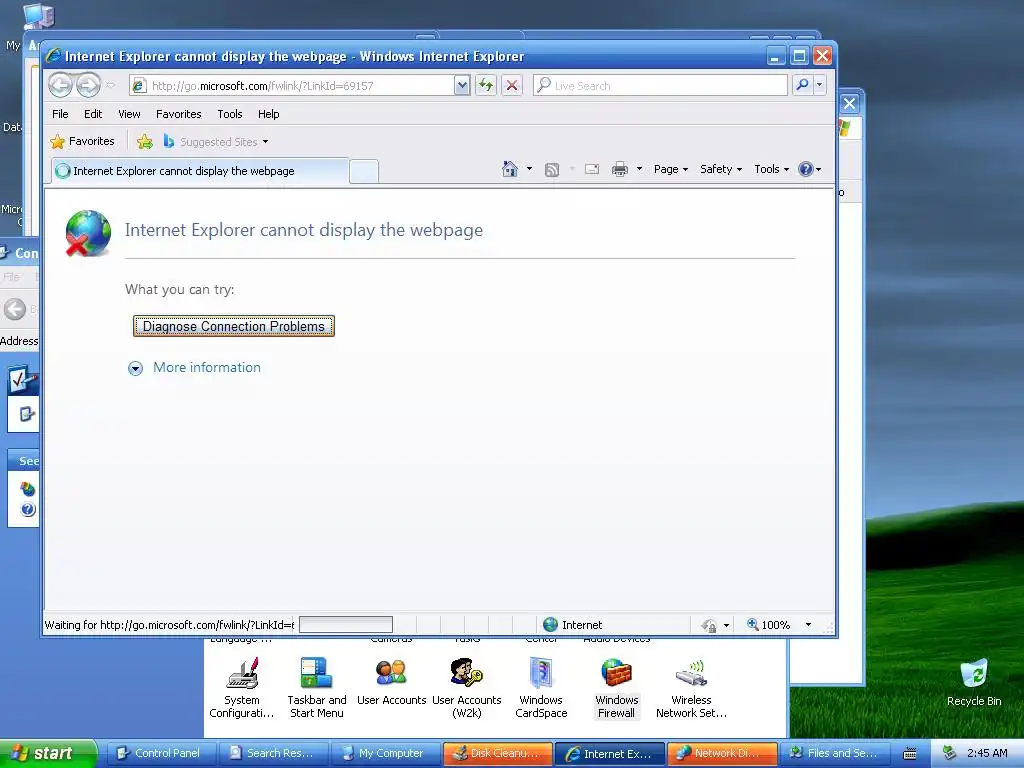Click the Help question mark icon
1024x768 pixels.
806,169
